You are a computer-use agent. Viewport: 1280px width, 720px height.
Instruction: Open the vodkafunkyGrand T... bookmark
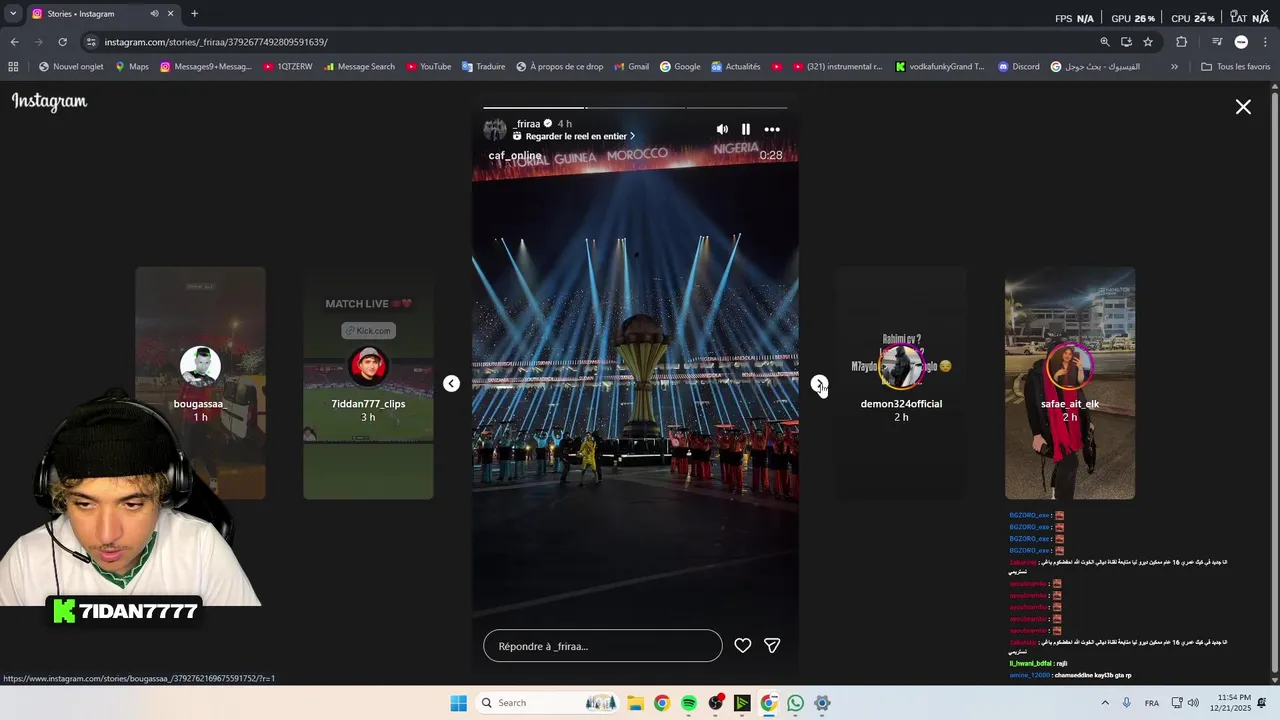click(940, 67)
